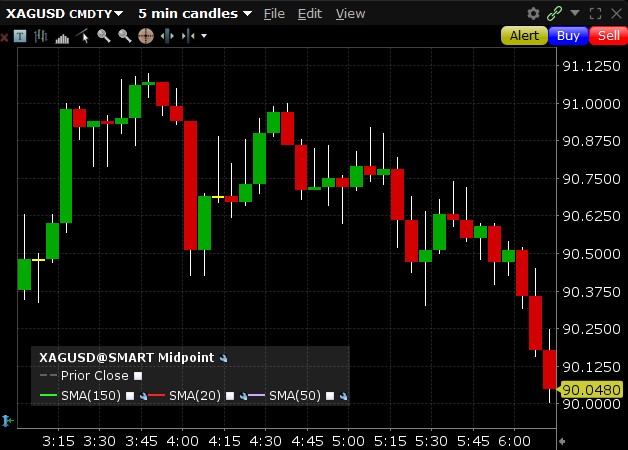Click the red X remove icon in toolbar
Screen dimensions: 628x450
pyautogui.click(x=4, y=37)
